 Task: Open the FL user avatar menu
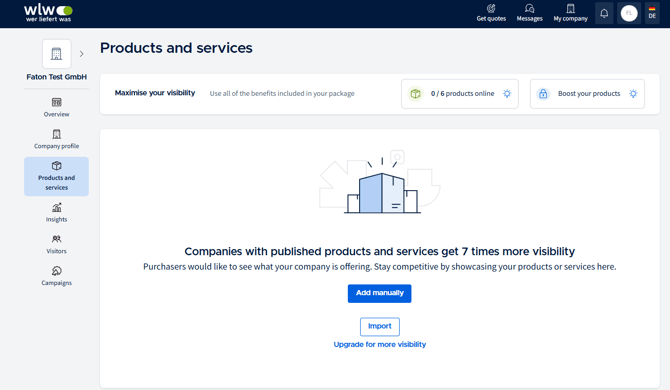pyautogui.click(x=629, y=13)
